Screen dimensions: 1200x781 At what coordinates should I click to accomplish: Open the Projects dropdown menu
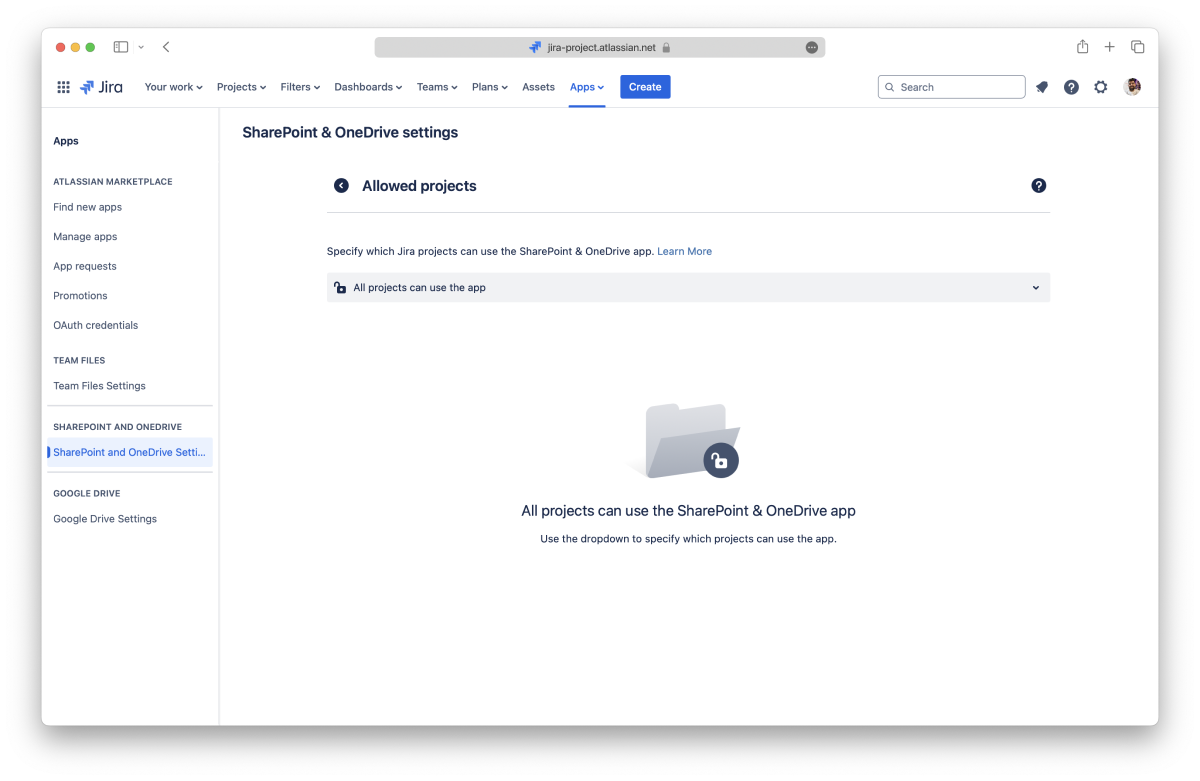pyautogui.click(x=241, y=87)
